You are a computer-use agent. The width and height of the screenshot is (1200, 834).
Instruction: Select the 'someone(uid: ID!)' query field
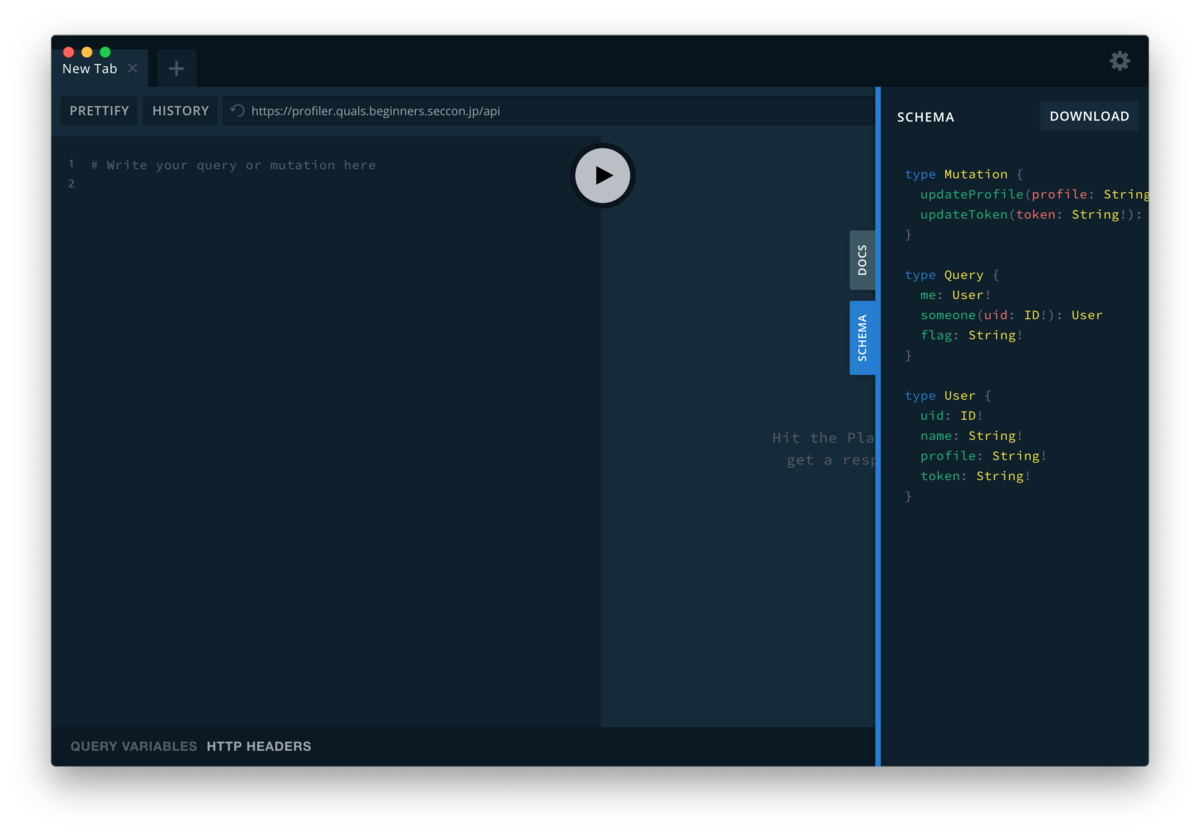[x=1011, y=315]
